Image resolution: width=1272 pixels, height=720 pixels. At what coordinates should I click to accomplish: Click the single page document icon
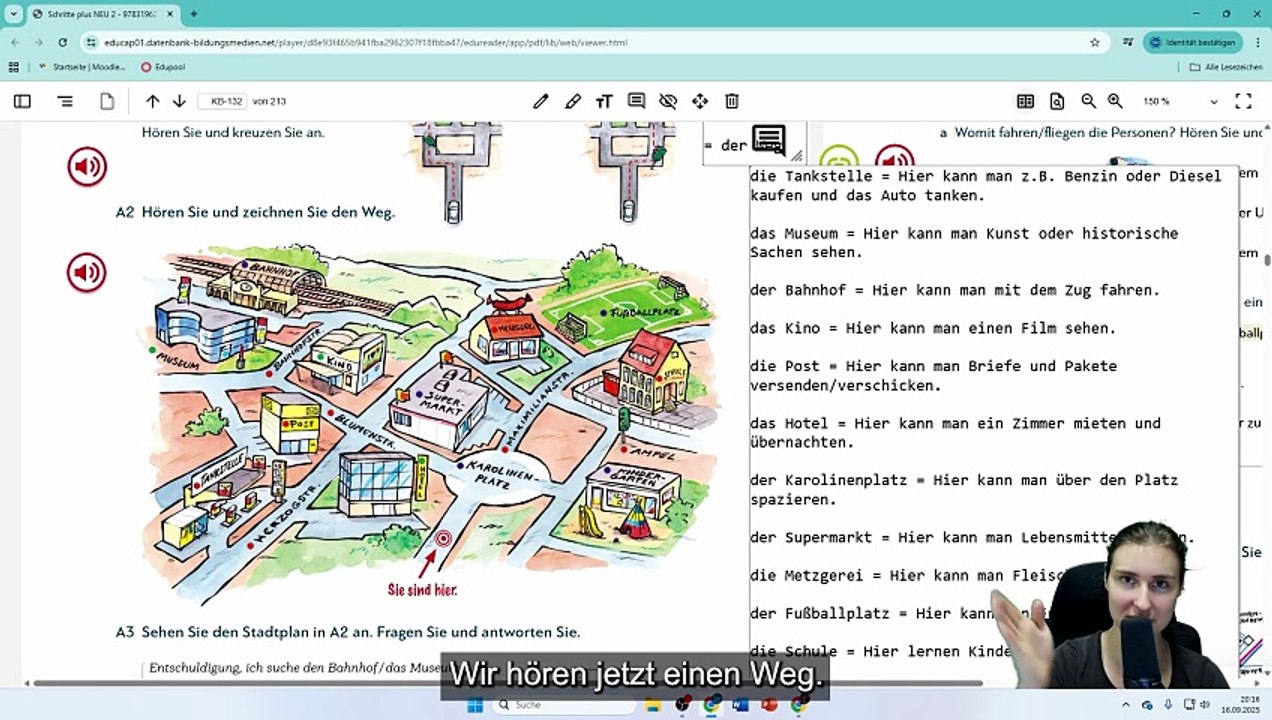point(107,101)
